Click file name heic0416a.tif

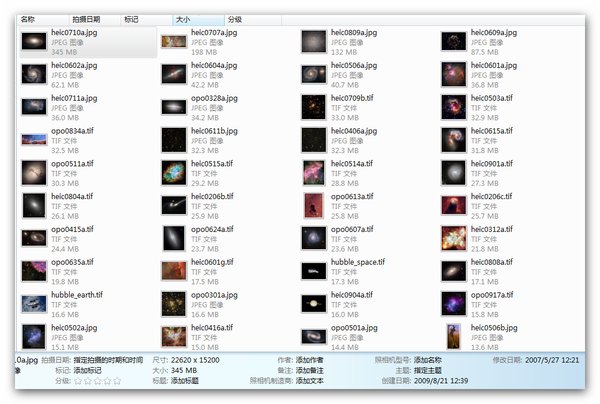(212, 327)
